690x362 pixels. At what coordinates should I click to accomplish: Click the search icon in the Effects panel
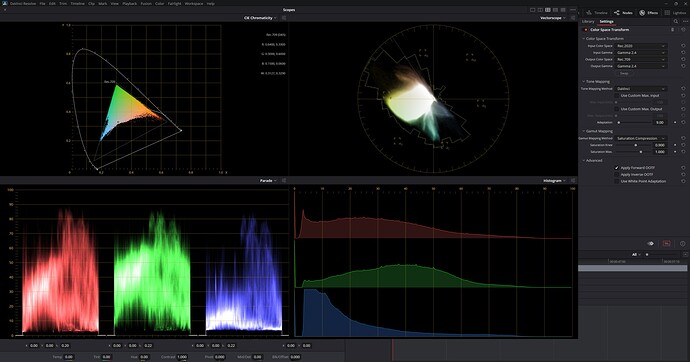[675, 22]
